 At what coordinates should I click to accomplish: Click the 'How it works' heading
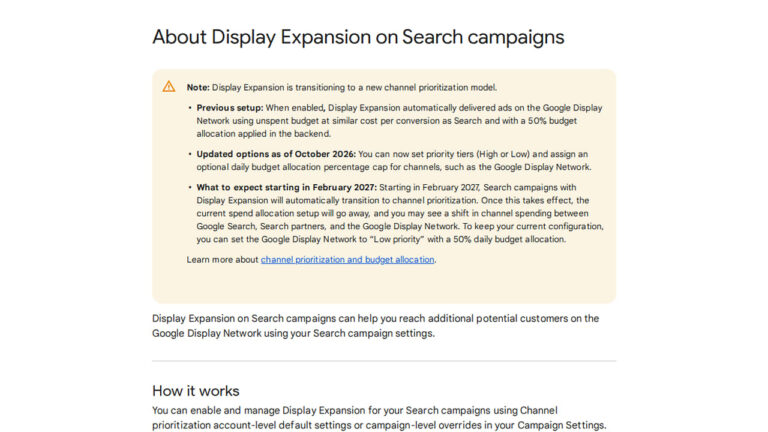click(195, 391)
